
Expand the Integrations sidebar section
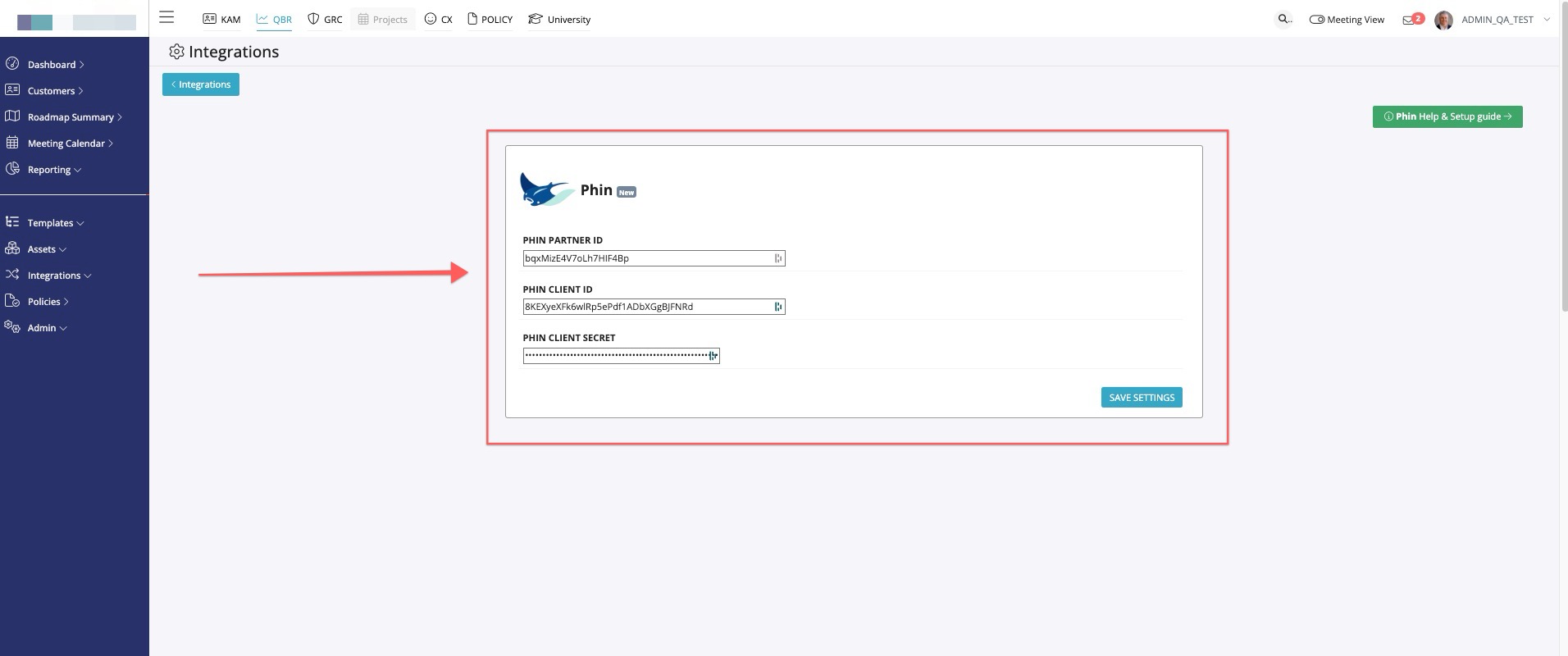pos(88,276)
